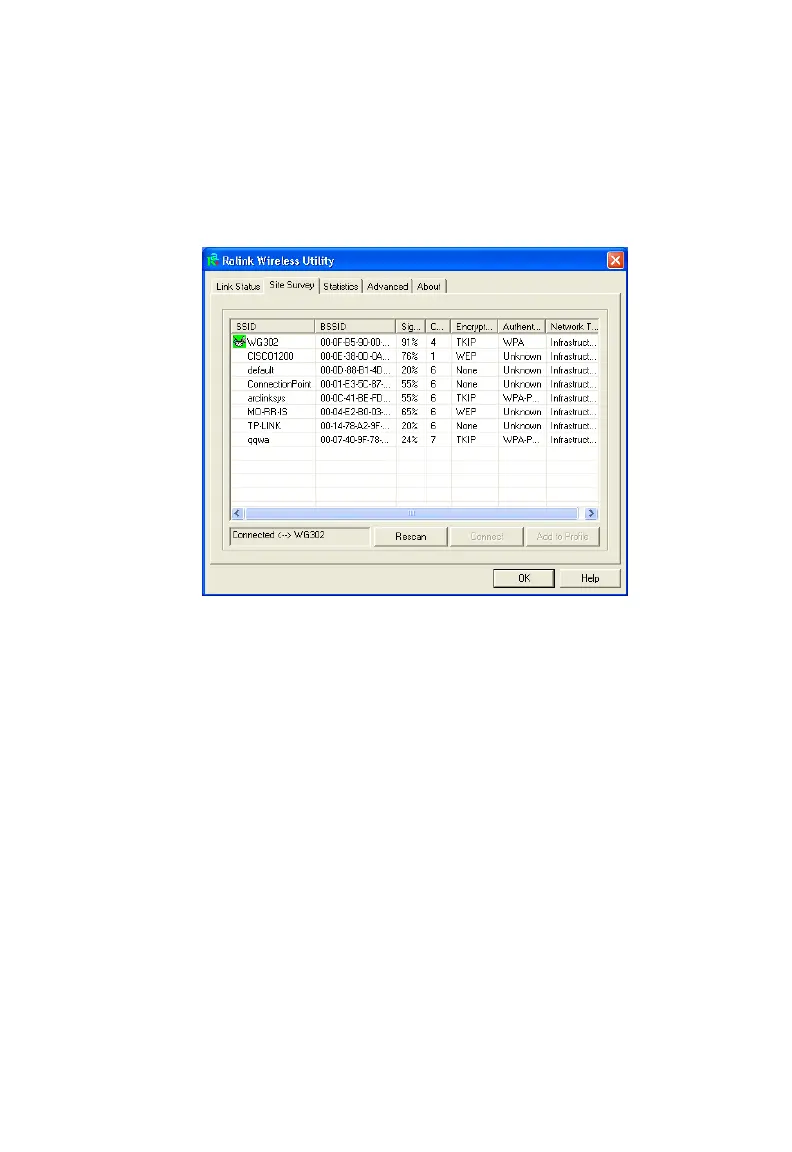Switch to the Link Status tab
This screenshot has width=792, height=1152.
[238, 287]
